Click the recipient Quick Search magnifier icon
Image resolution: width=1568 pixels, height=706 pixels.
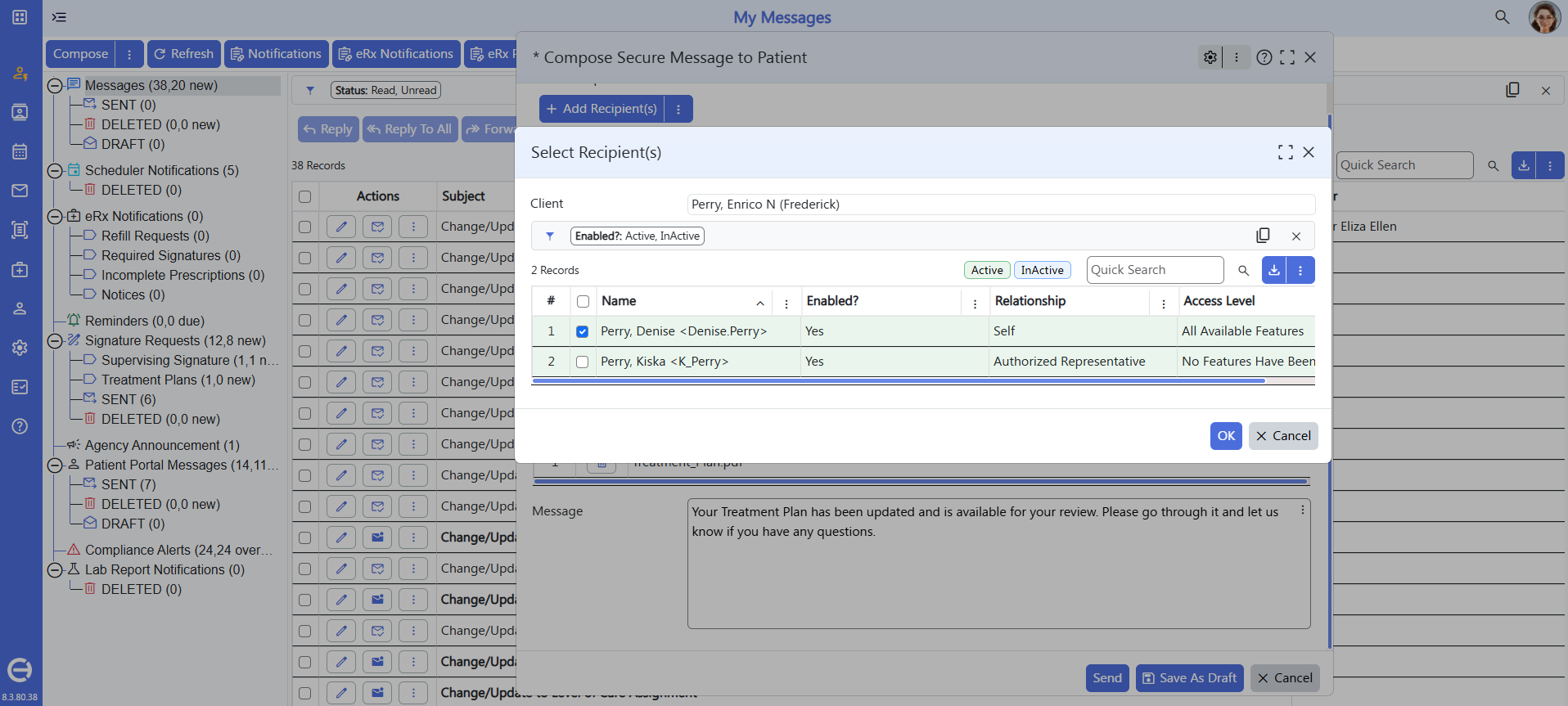(1244, 270)
